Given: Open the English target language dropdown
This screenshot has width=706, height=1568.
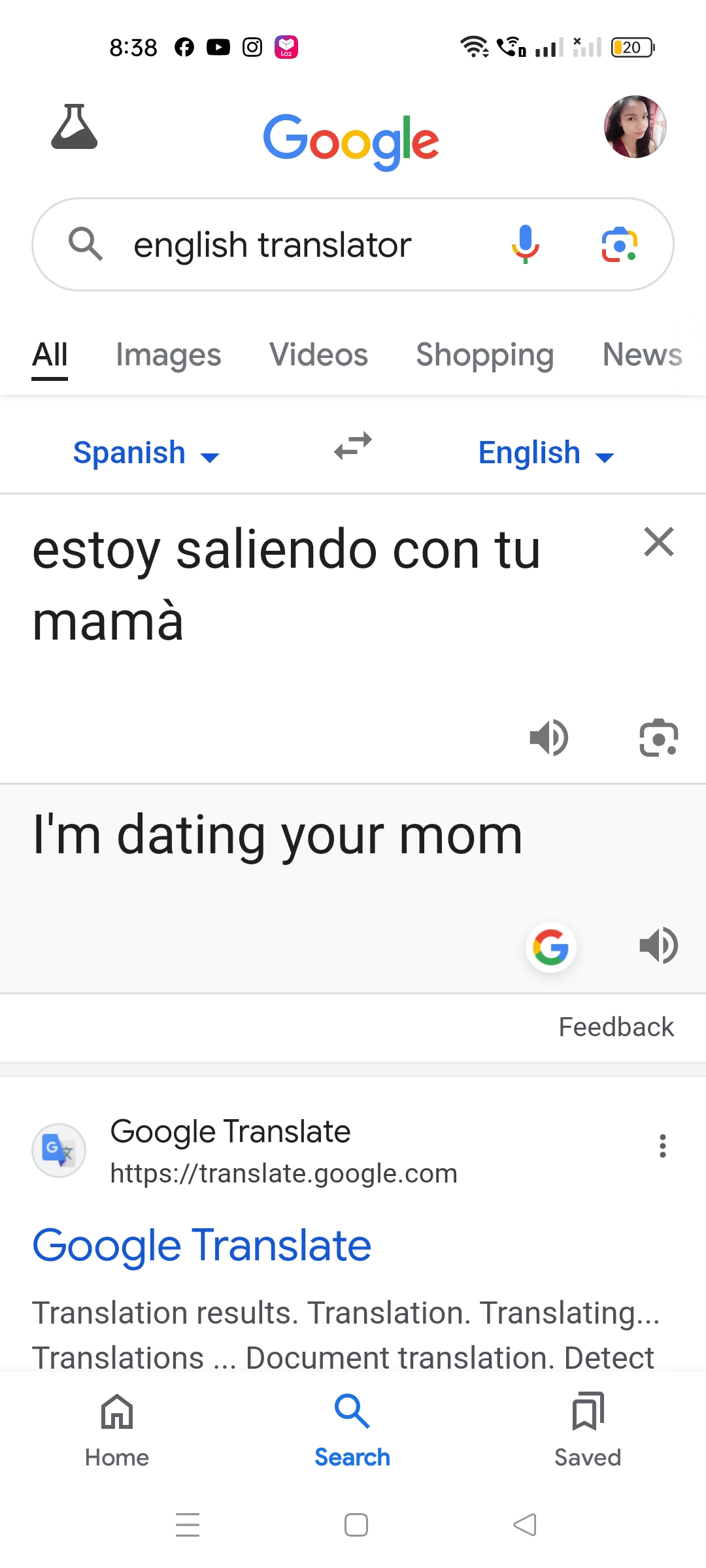Looking at the screenshot, I should [546, 453].
